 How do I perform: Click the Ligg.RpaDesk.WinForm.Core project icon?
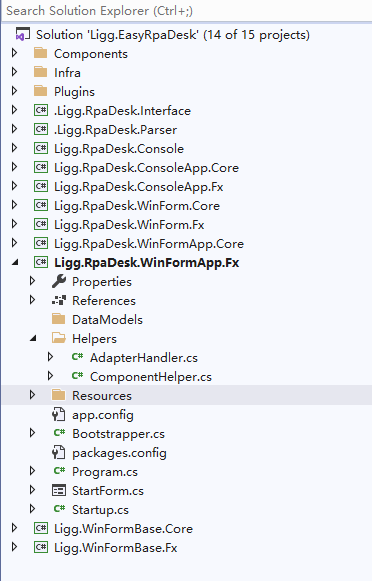pos(41,205)
